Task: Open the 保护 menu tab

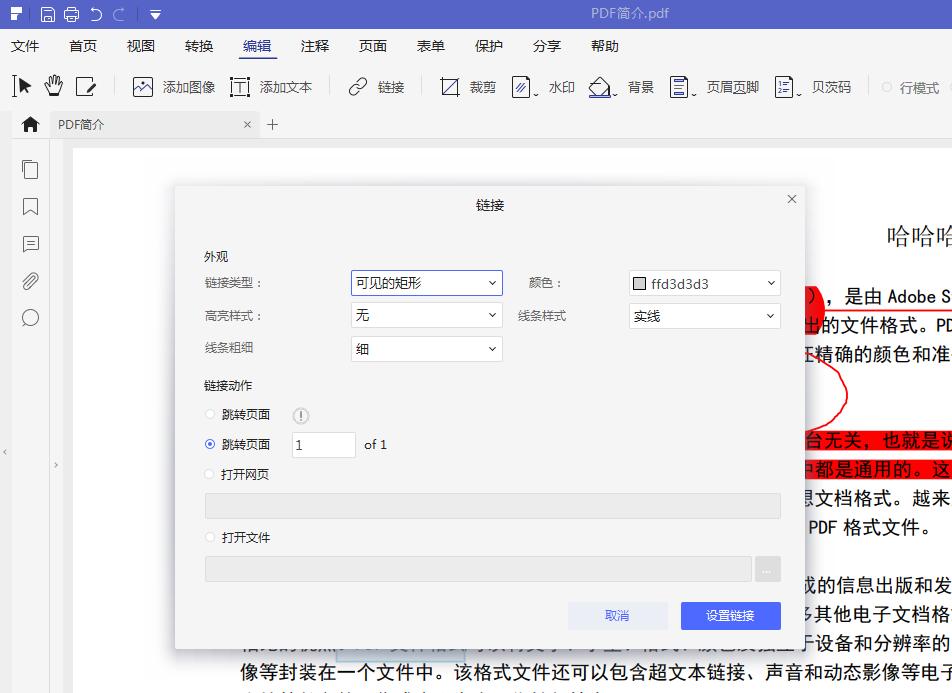Action: pyautogui.click(x=488, y=46)
